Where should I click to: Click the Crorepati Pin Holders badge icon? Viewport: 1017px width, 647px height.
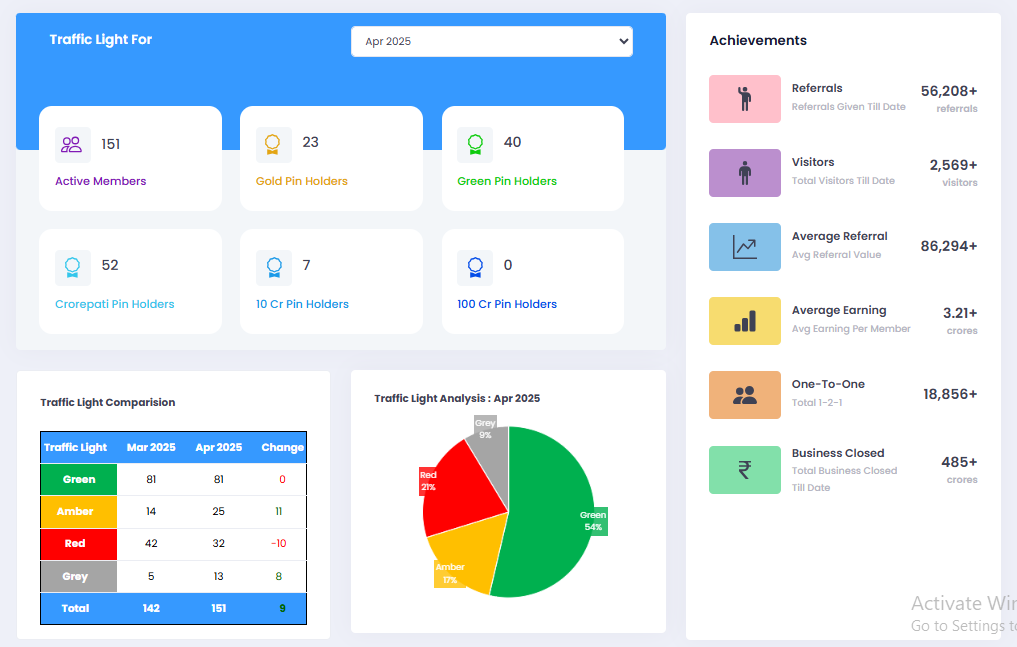point(72,267)
